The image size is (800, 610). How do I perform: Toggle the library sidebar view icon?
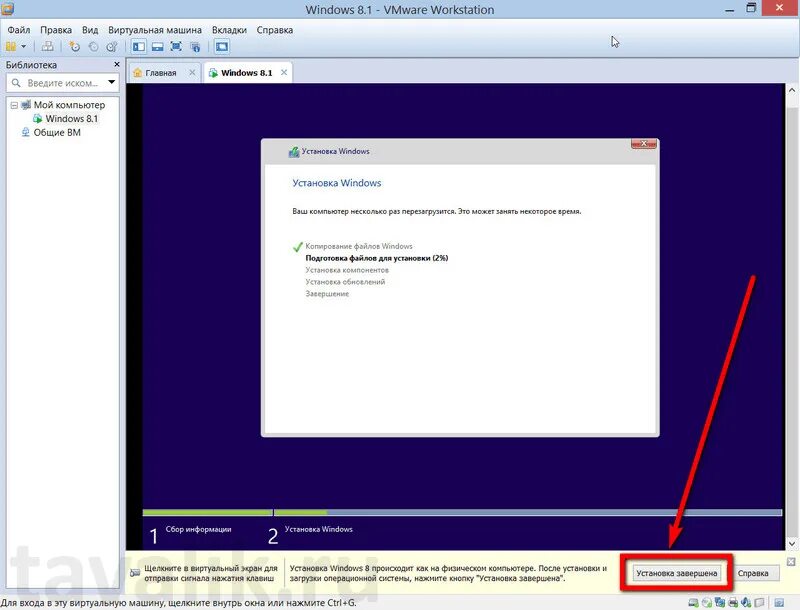(139, 46)
